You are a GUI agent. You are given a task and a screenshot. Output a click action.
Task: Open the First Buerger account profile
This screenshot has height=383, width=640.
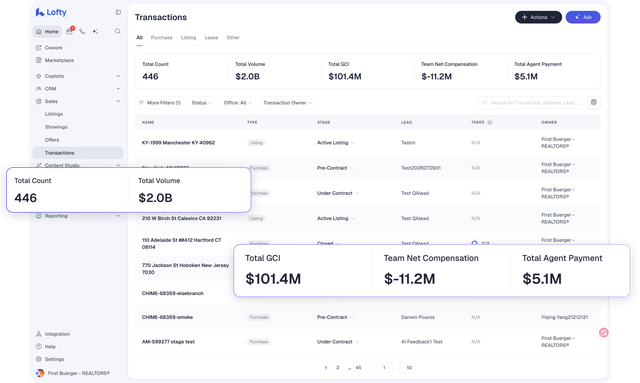pos(73,373)
